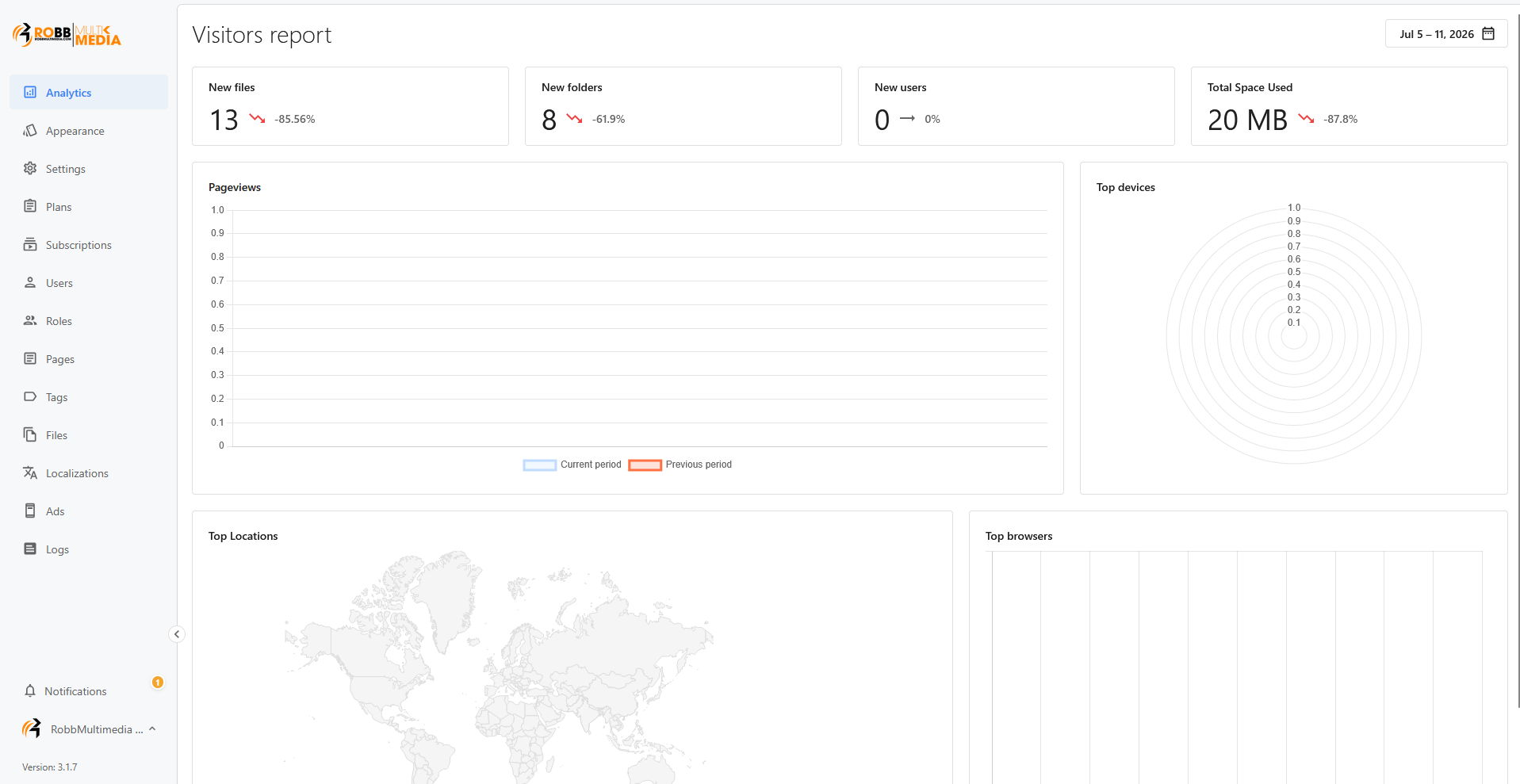
Task: Click the world map in Top Locations
Action: (500, 666)
